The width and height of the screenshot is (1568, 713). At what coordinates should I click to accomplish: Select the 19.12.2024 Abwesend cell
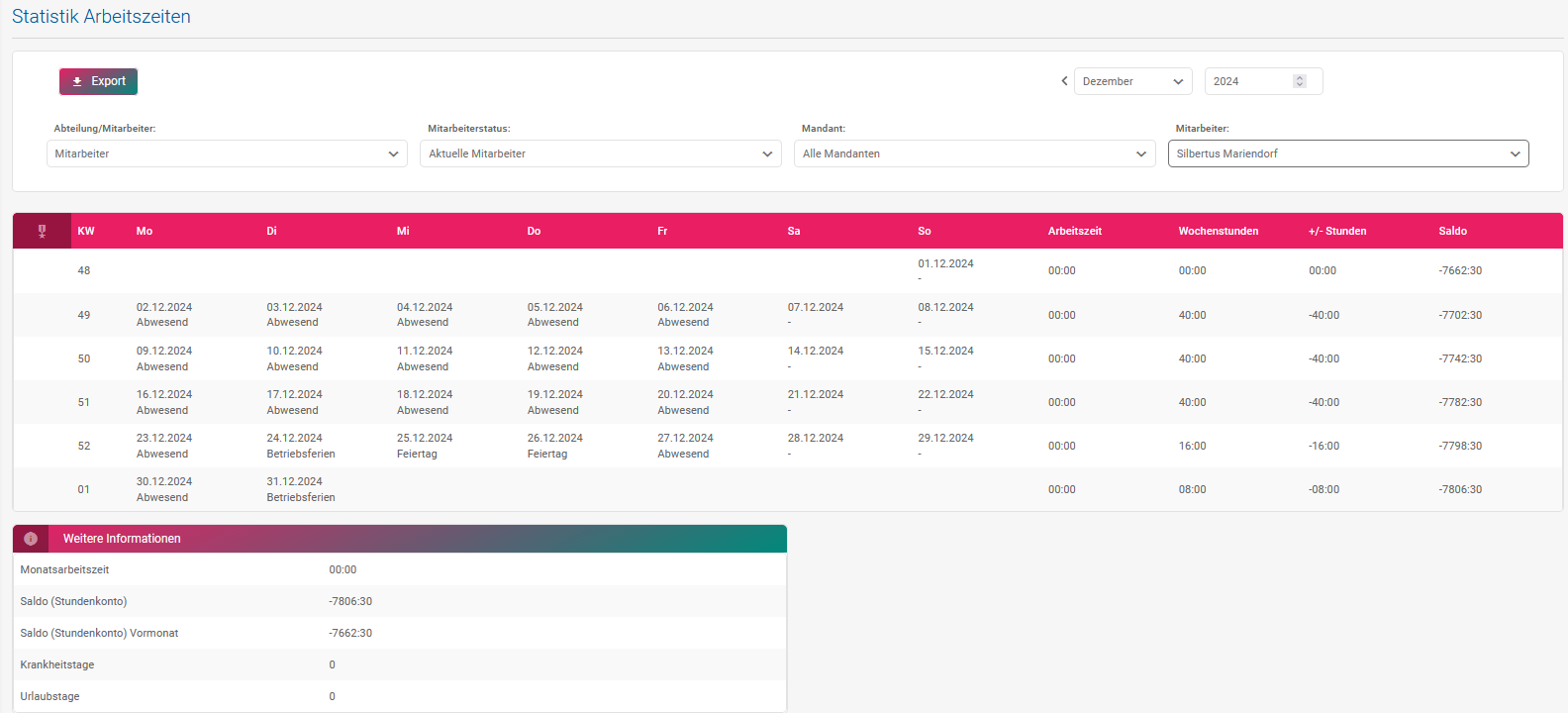pos(554,402)
